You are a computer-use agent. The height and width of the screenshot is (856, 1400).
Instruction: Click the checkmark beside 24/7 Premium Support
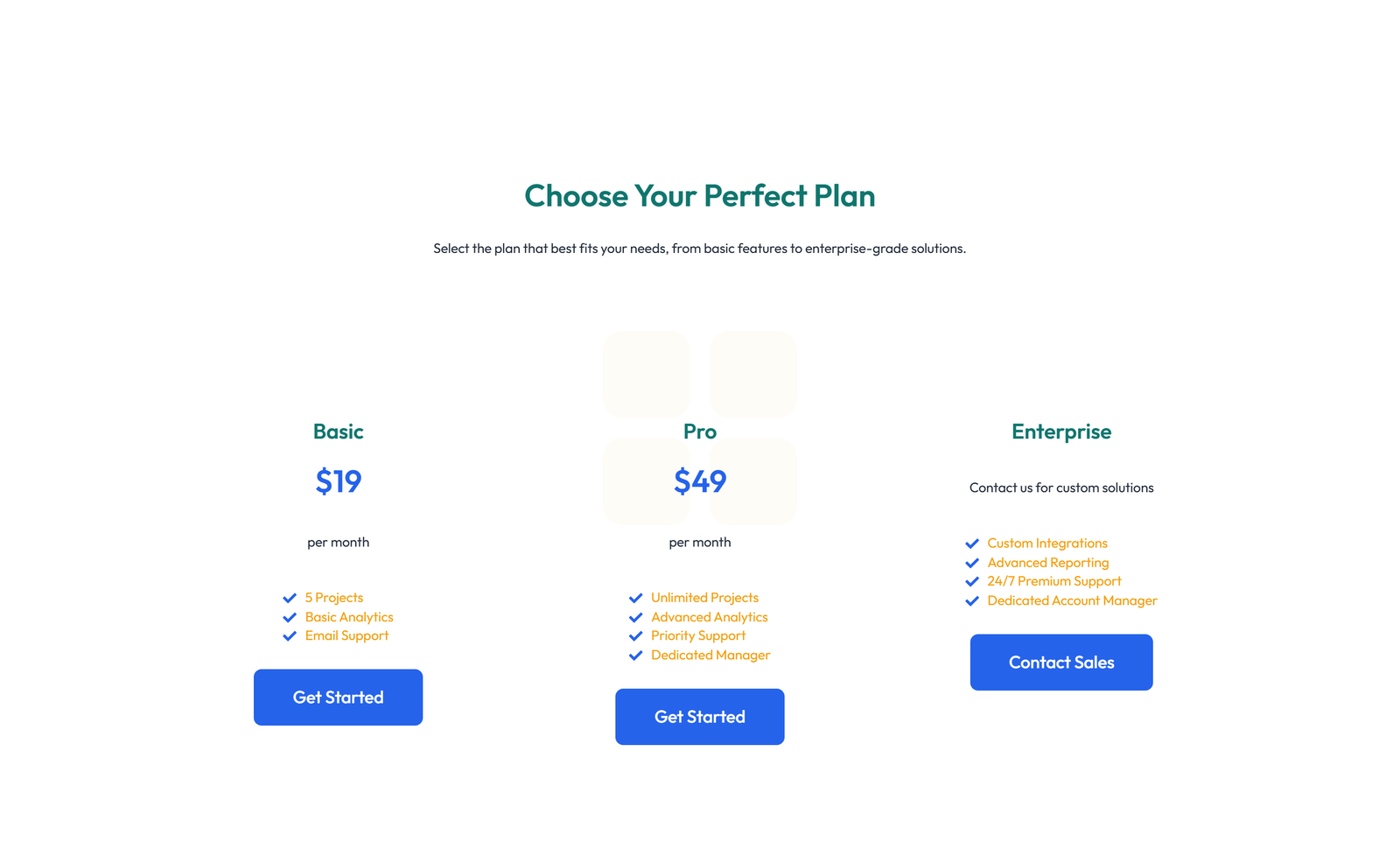pos(972,581)
